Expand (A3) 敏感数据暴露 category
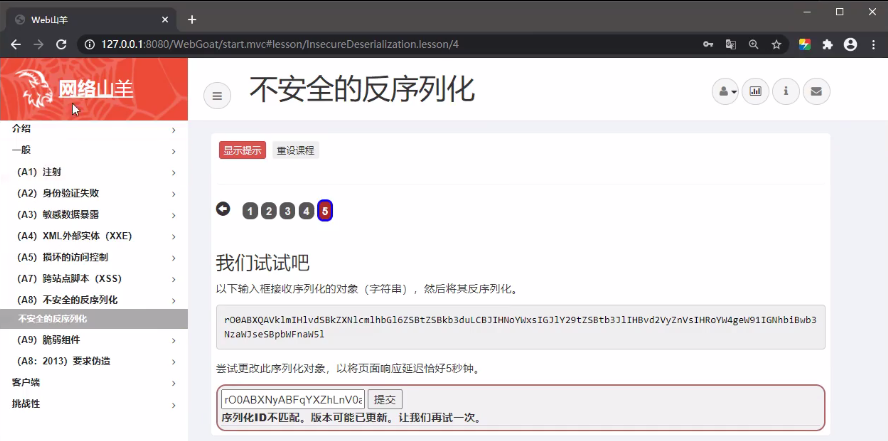The width and height of the screenshot is (888, 441). [x=94, y=215]
